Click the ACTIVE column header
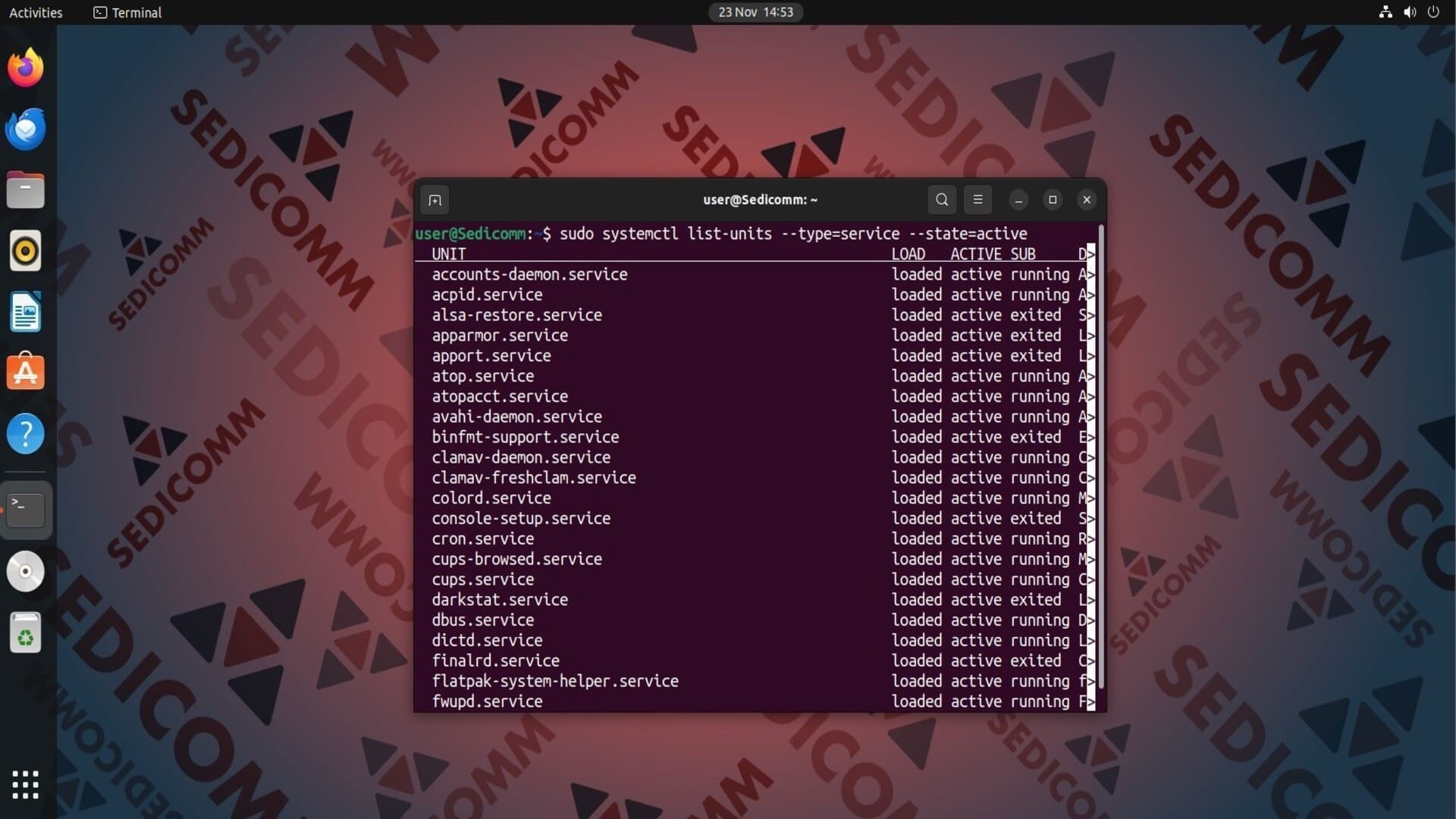1456x819 pixels. coord(976,254)
